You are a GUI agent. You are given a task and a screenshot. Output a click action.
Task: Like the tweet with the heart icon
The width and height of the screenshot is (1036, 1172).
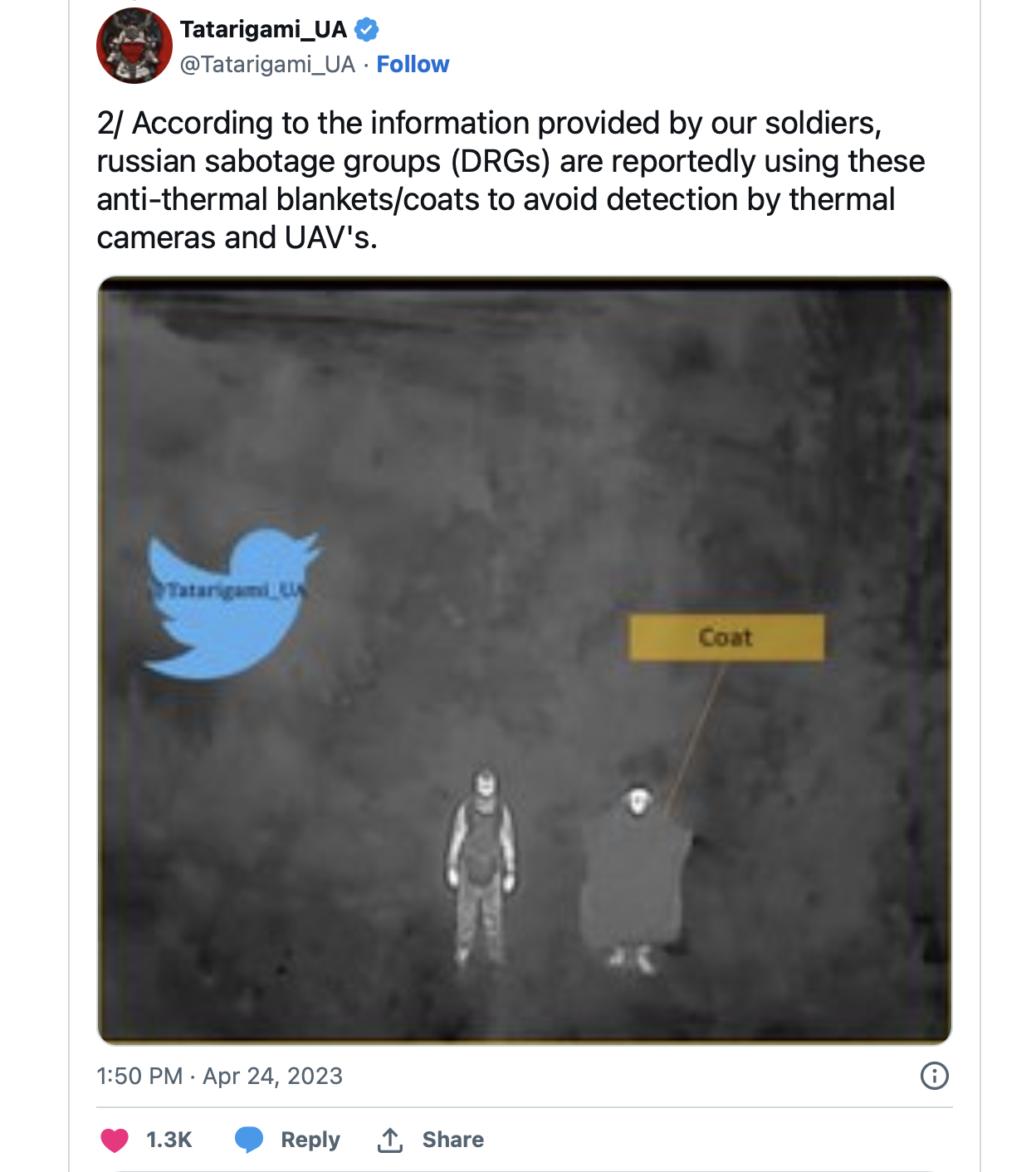(115, 1140)
